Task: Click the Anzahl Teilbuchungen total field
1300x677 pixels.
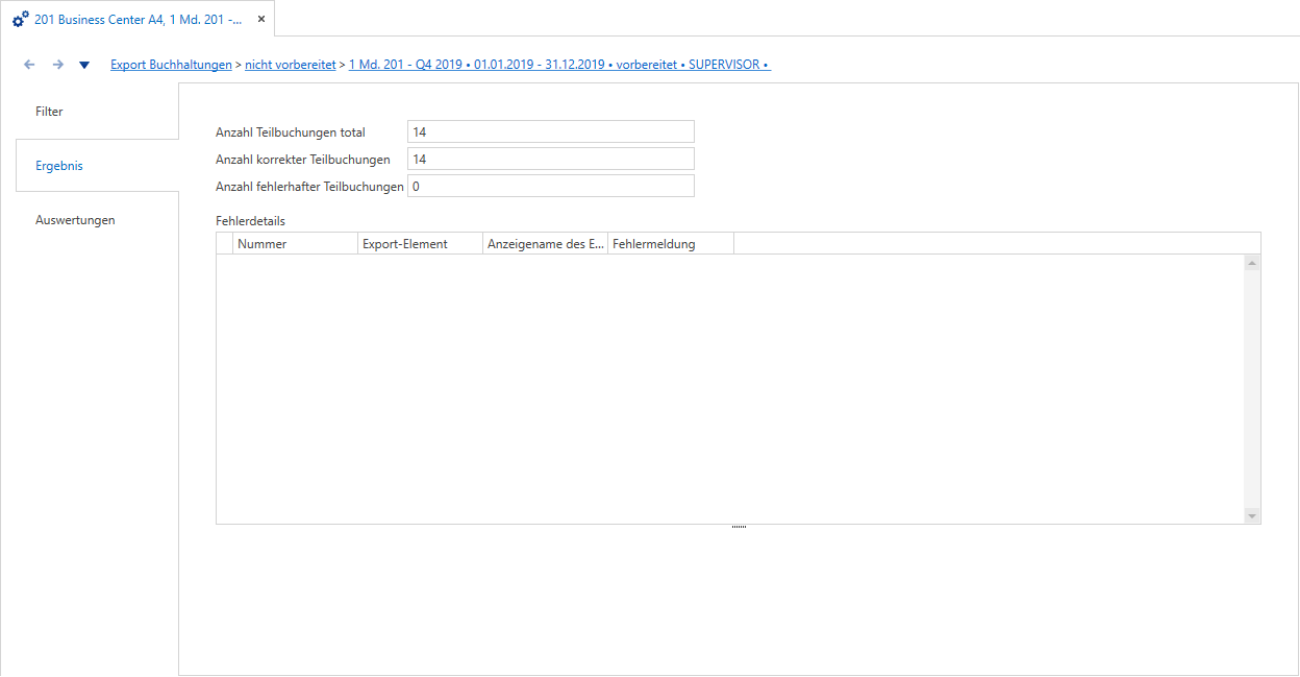Action: coord(551,132)
